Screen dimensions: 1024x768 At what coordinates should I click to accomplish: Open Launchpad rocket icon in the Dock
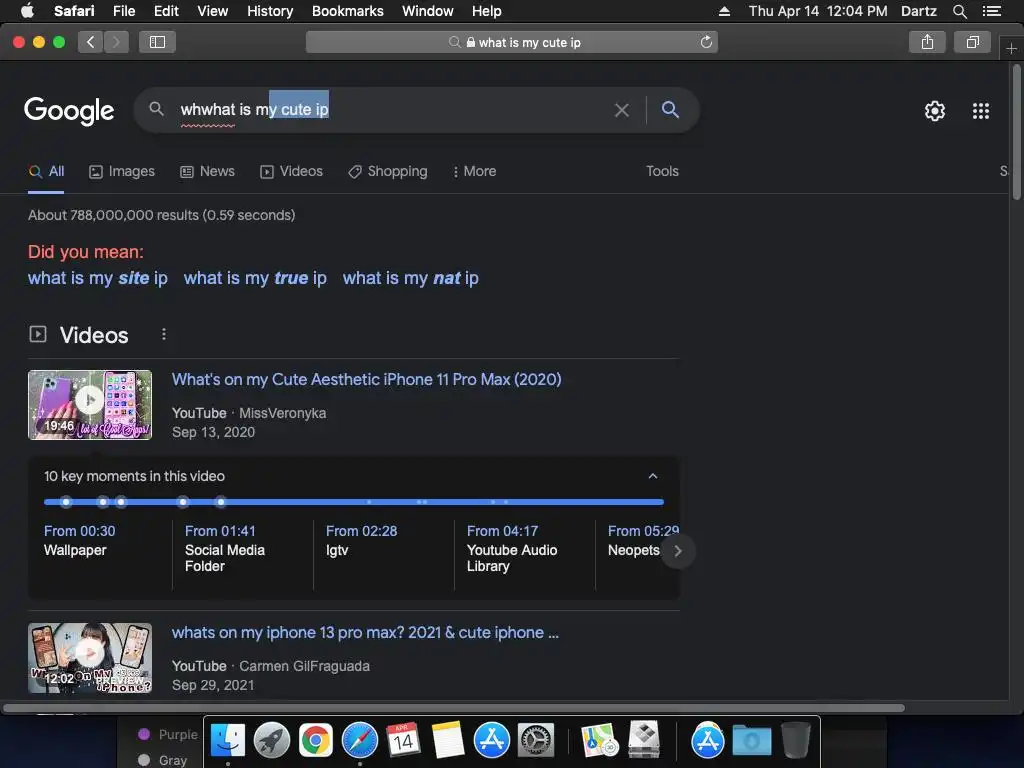click(272, 741)
